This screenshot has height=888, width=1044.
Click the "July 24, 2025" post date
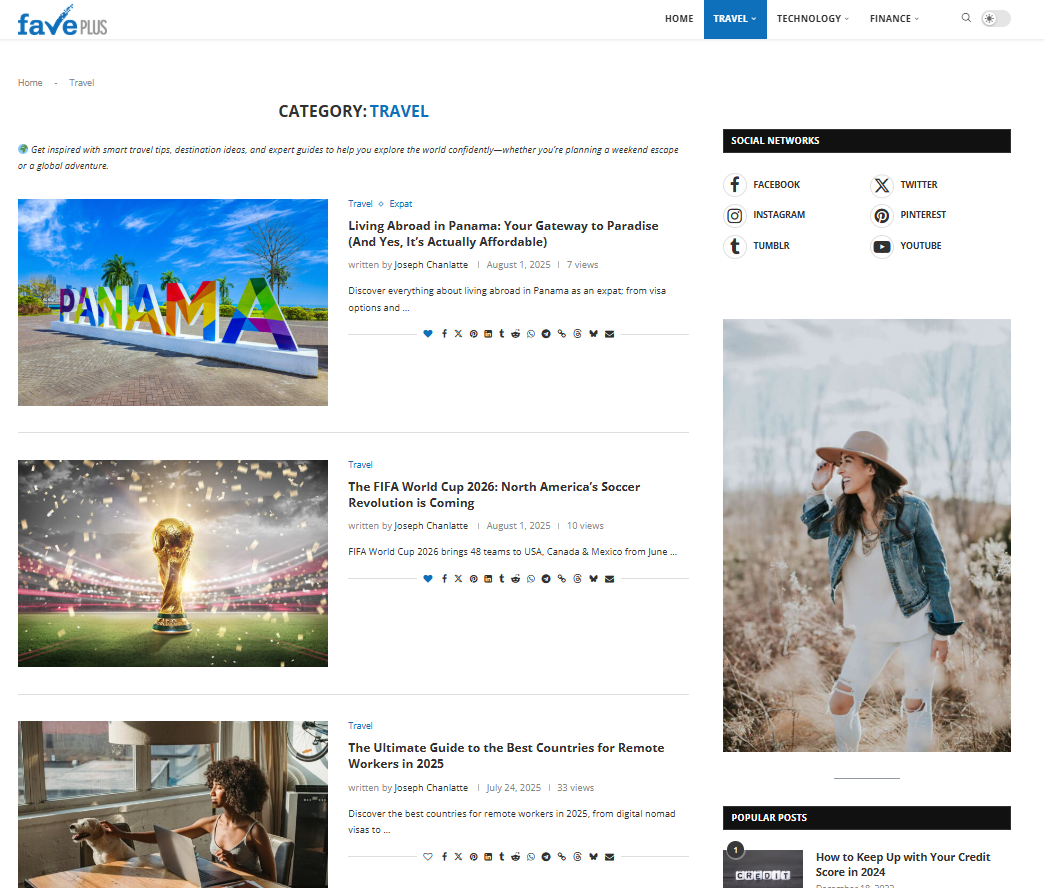(x=513, y=787)
